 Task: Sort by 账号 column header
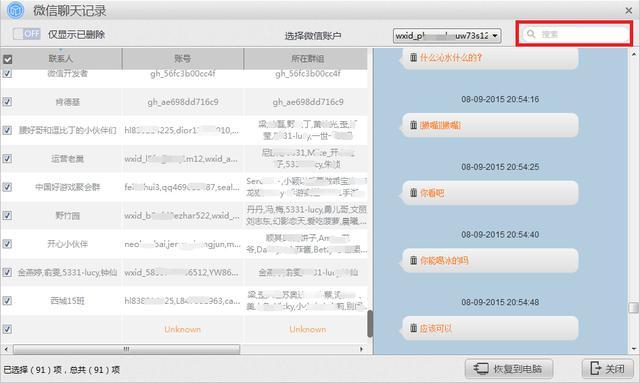point(182,59)
